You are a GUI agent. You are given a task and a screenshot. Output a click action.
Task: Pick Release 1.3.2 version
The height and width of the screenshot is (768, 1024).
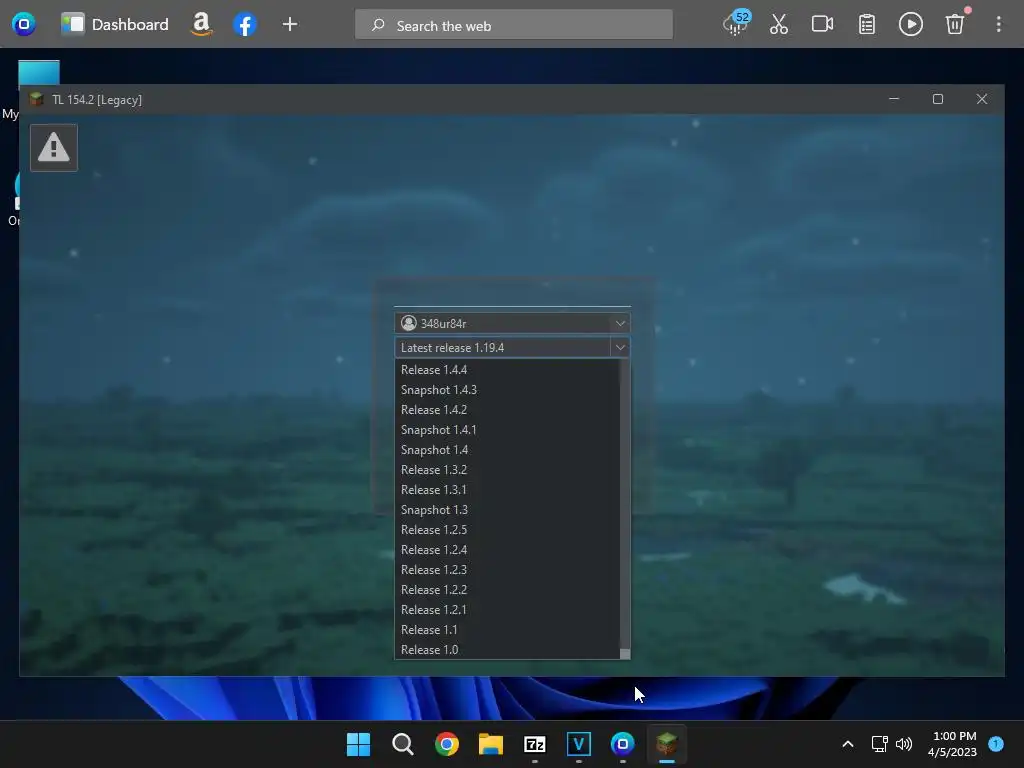click(507, 470)
